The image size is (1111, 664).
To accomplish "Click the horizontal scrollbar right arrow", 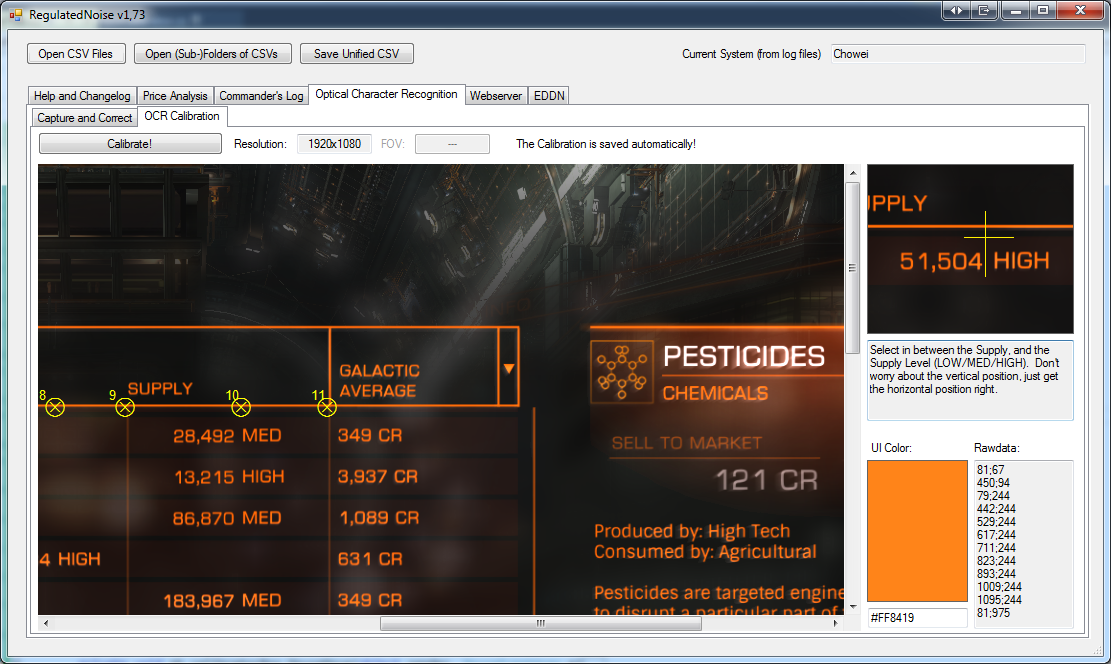I will coord(835,624).
